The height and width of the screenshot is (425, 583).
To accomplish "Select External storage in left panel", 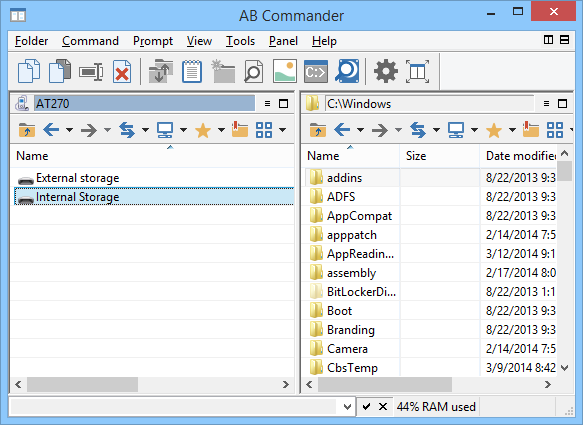I will pos(77,178).
